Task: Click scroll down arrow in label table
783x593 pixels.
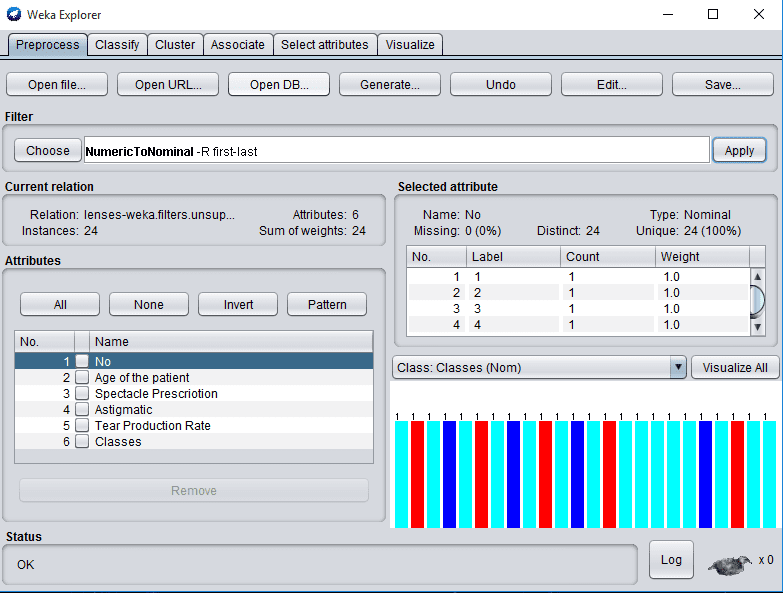Action: 757,327
